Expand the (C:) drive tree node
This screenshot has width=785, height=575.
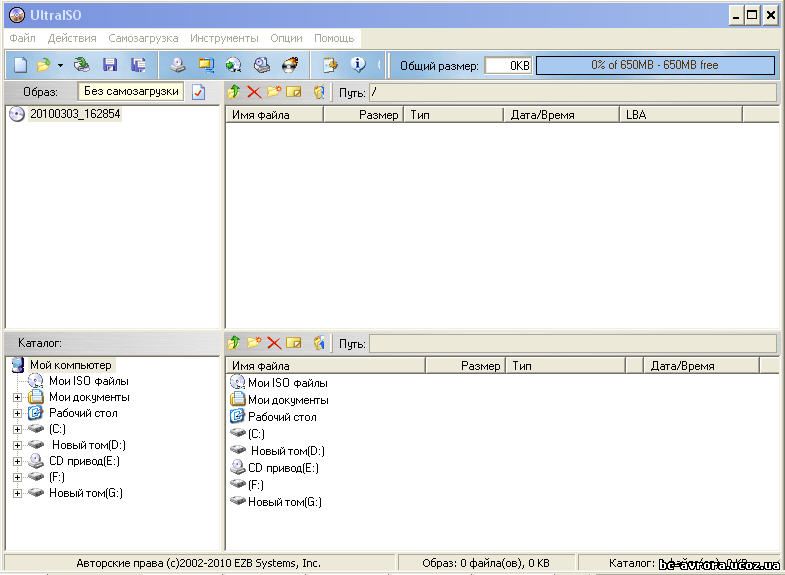[x=18, y=429]
